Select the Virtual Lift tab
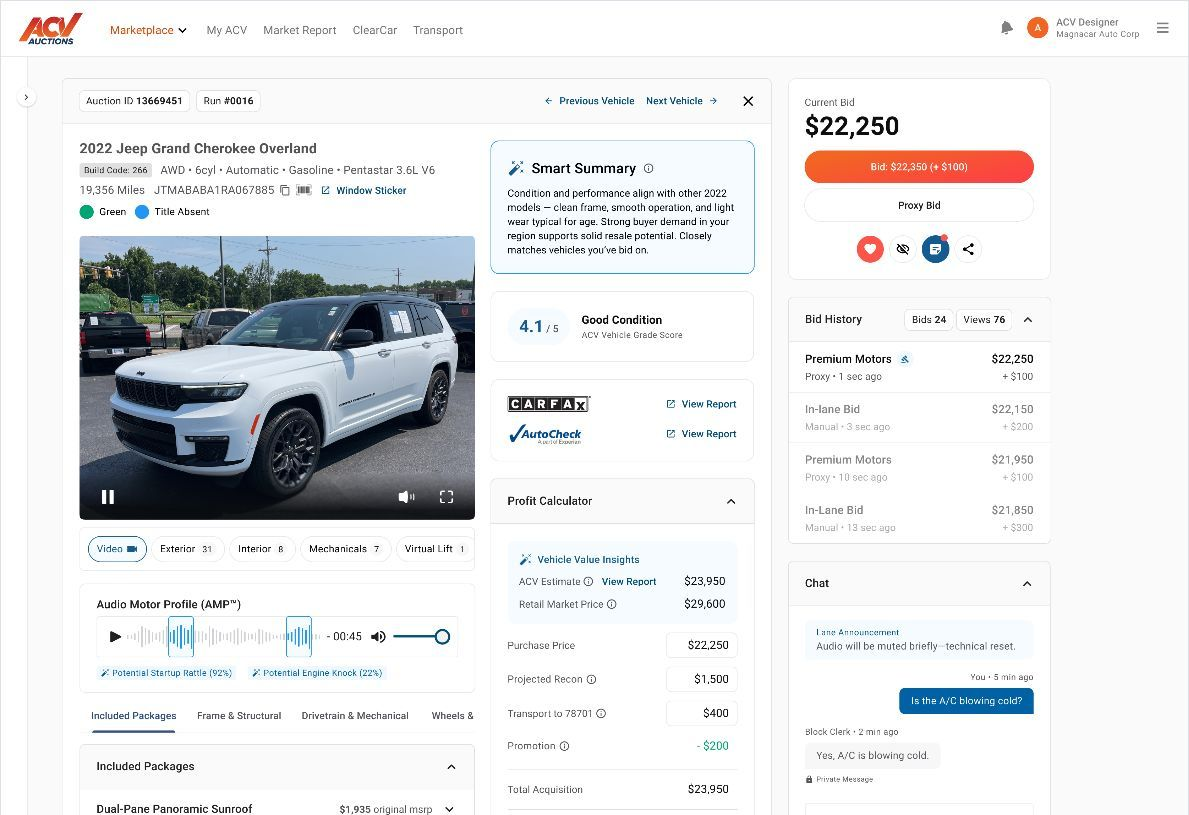 [435, 549]
